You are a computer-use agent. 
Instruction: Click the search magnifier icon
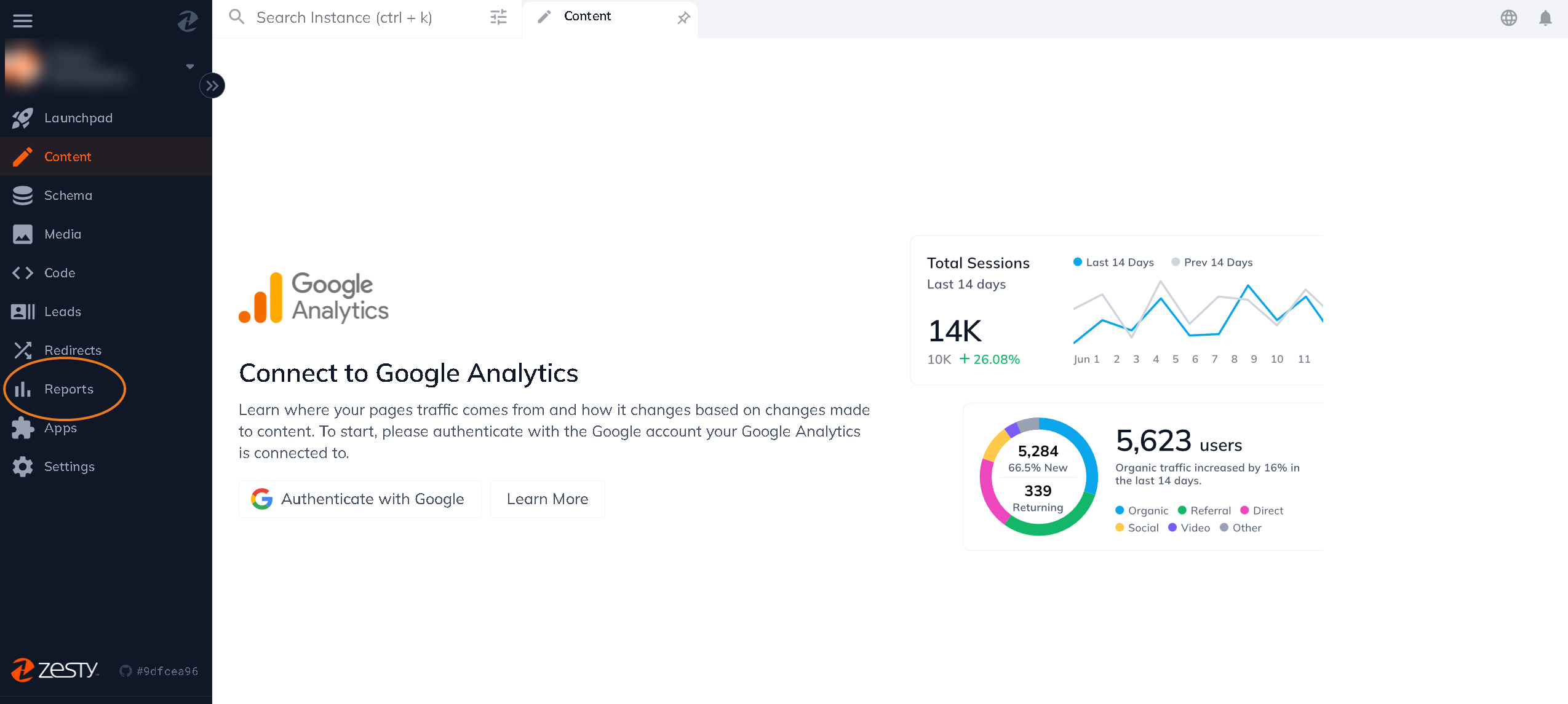237,17
